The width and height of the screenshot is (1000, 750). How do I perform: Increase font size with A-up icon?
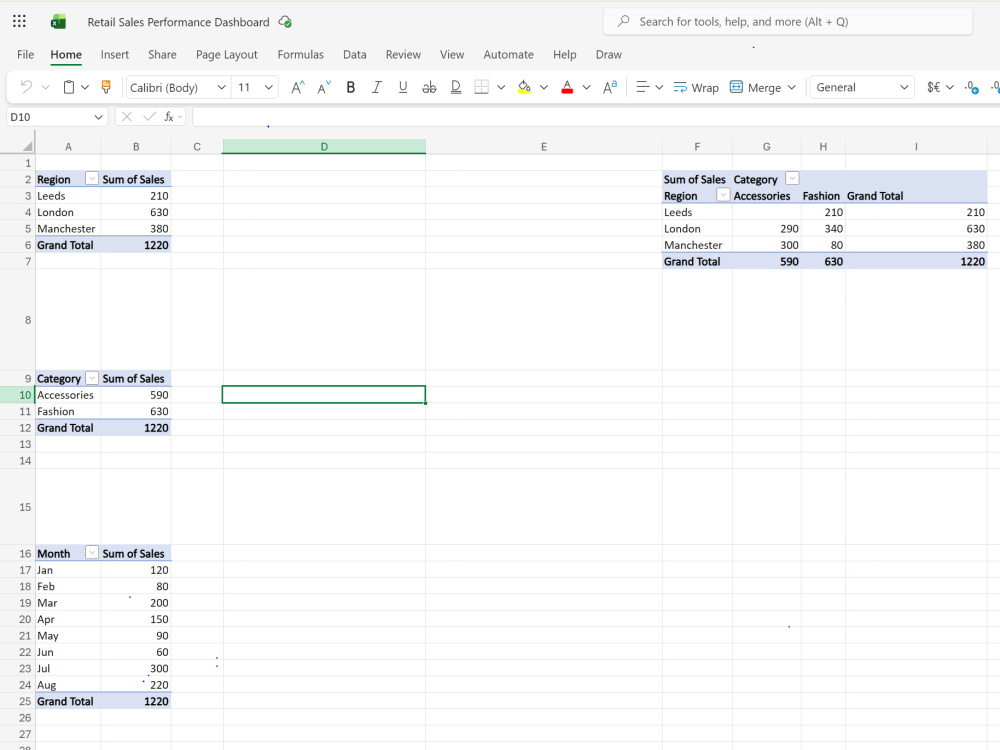298,87
